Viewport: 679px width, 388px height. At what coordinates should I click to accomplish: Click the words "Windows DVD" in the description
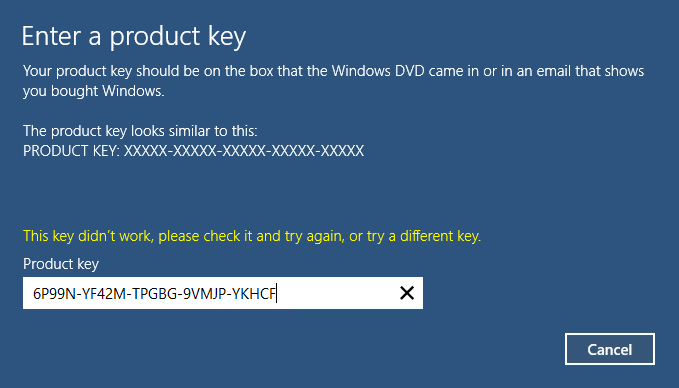pyautogui.click(x=378, y=71)
